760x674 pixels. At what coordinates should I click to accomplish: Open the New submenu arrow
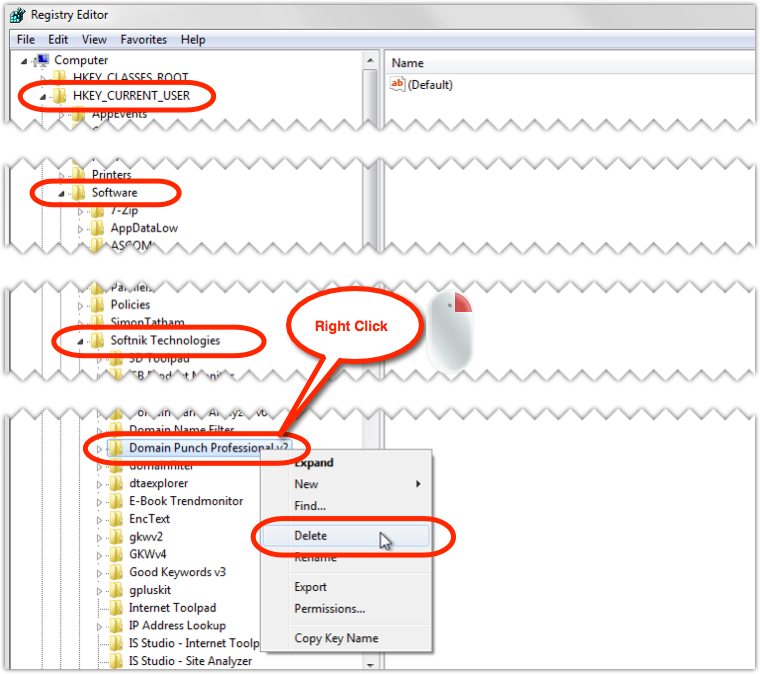click(x=418, y=484)
